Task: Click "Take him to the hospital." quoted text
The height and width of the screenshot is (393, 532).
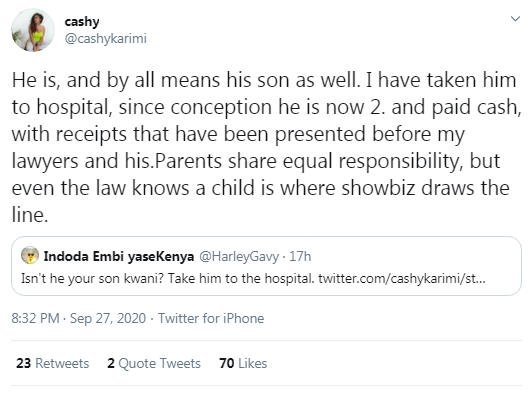Action: coord(241,279)
